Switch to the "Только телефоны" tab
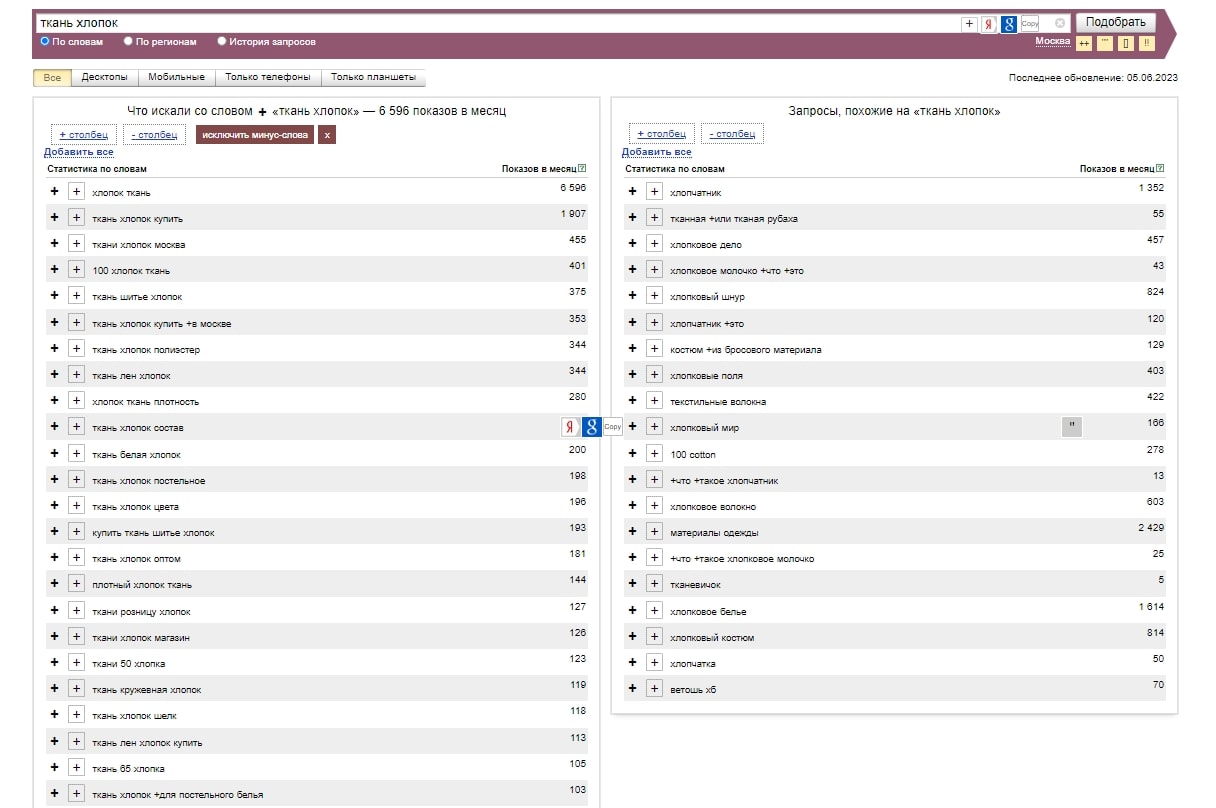The image size is (1216, 808). tap(267, 77)
